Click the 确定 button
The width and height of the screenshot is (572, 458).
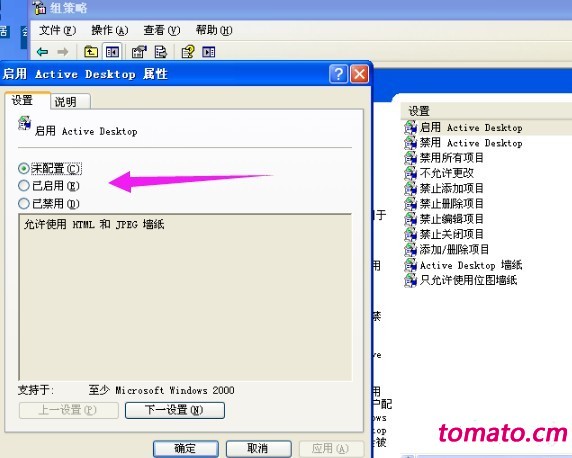[x=186, y=449]
